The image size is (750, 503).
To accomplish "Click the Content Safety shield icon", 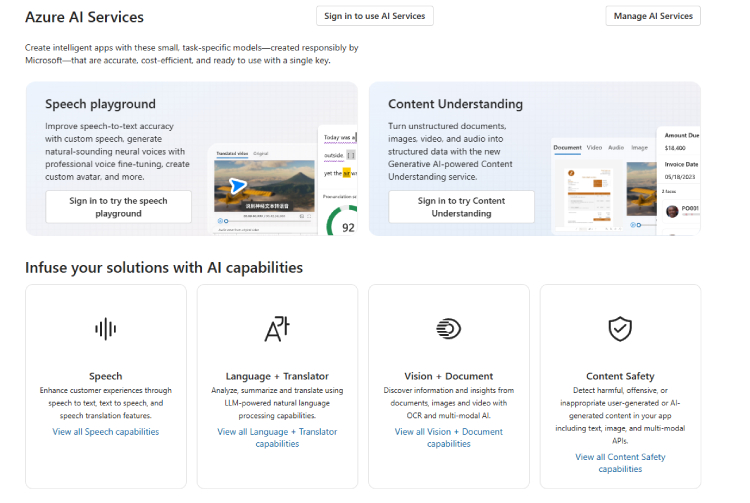I will tap(620, 329).
